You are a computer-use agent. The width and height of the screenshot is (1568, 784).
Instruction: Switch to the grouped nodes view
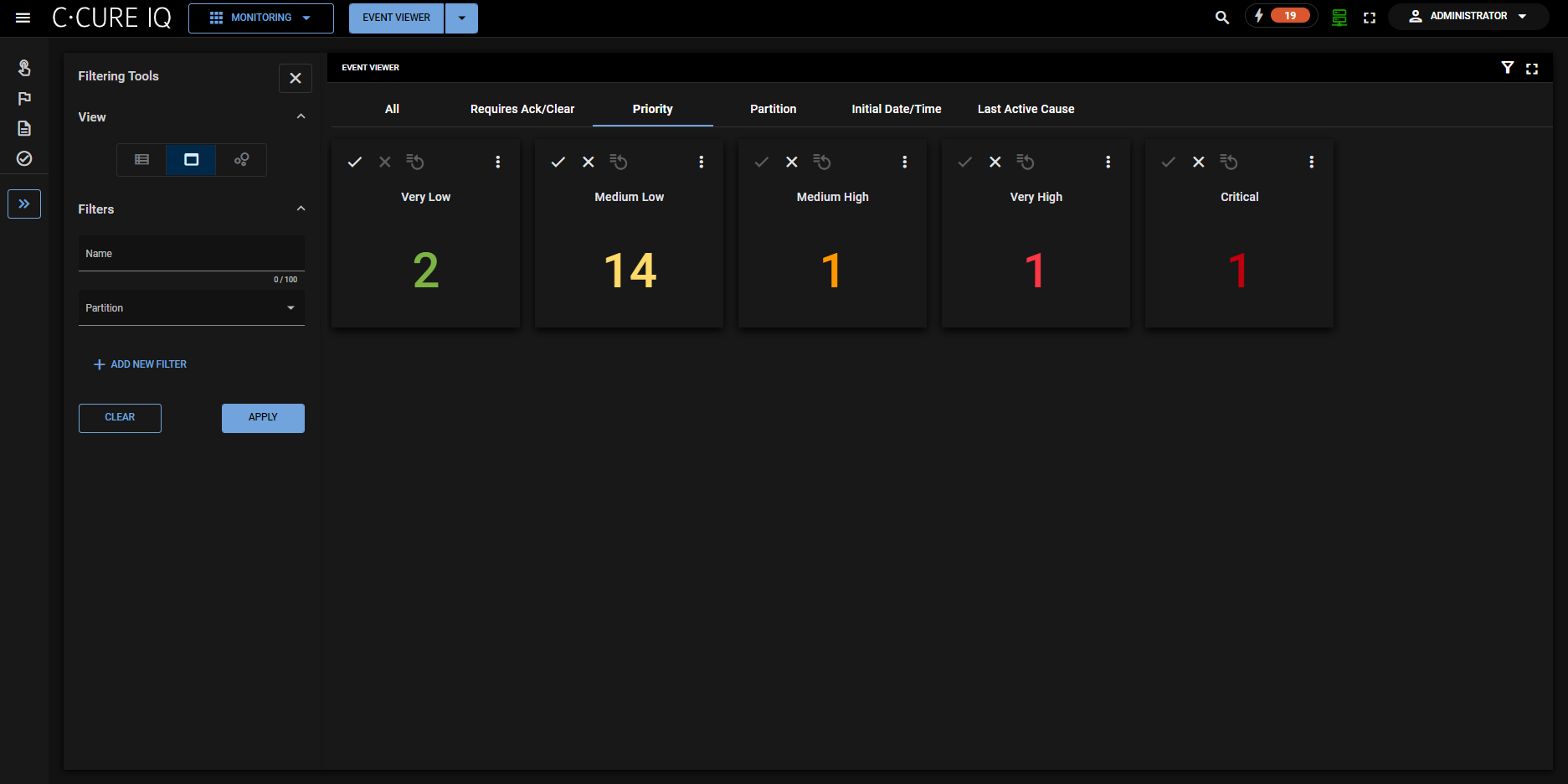click(x=241, y=159)
